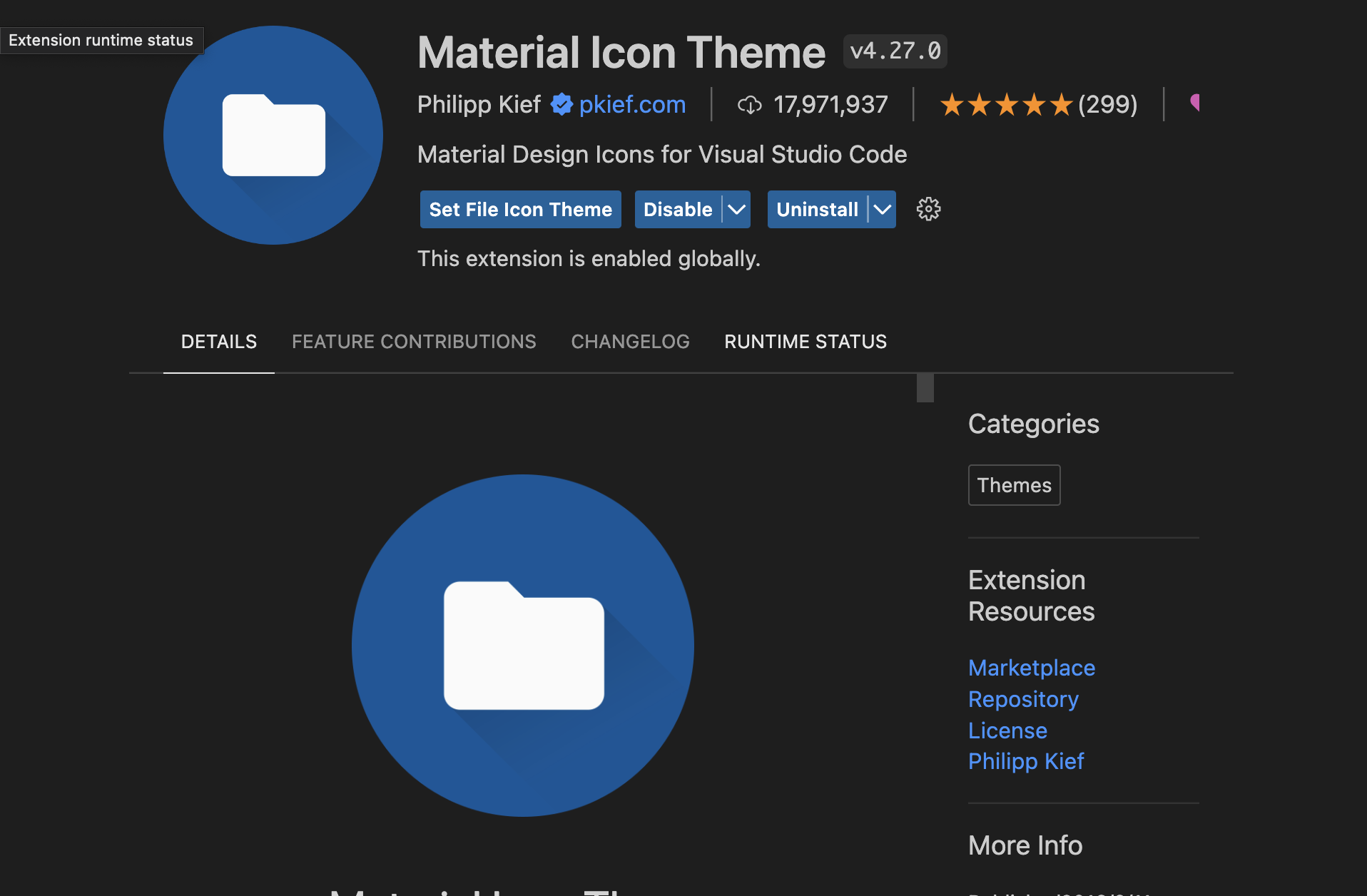Click the verified publisher badge
The image size is (1367, 896).
[561, 104]
